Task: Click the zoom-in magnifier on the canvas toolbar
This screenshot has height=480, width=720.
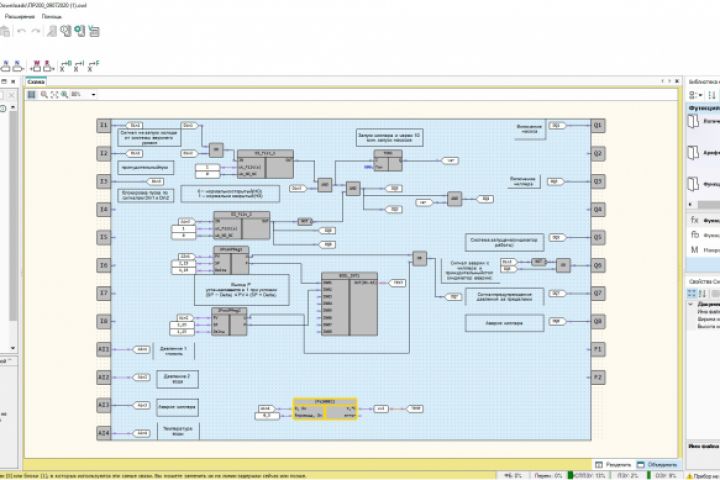Action: point(44,95)
